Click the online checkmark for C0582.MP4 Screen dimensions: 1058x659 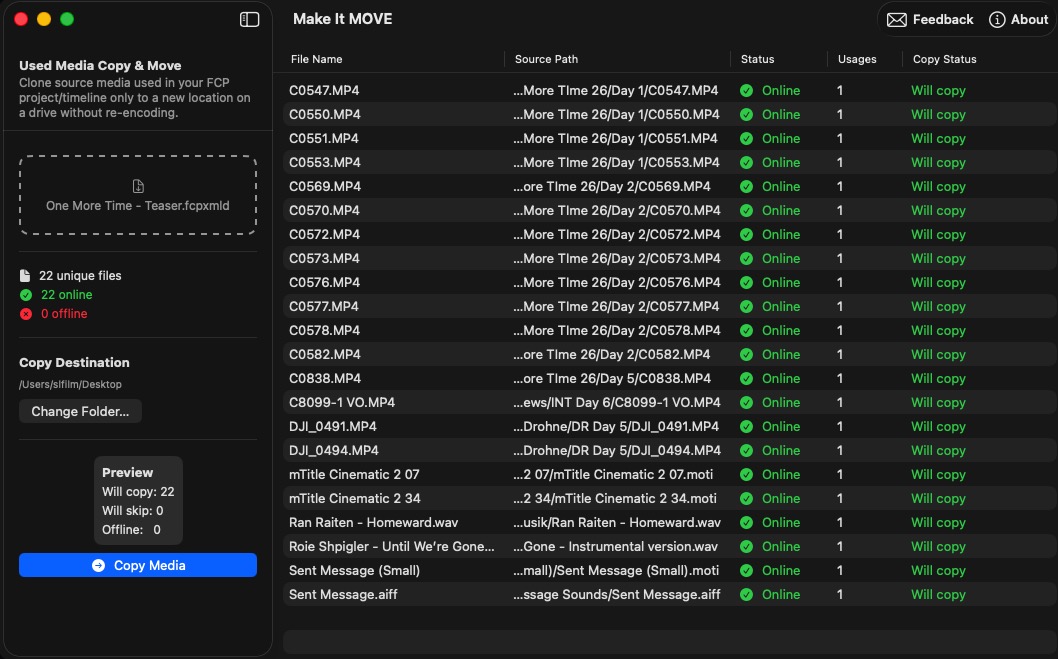(746, 354)
